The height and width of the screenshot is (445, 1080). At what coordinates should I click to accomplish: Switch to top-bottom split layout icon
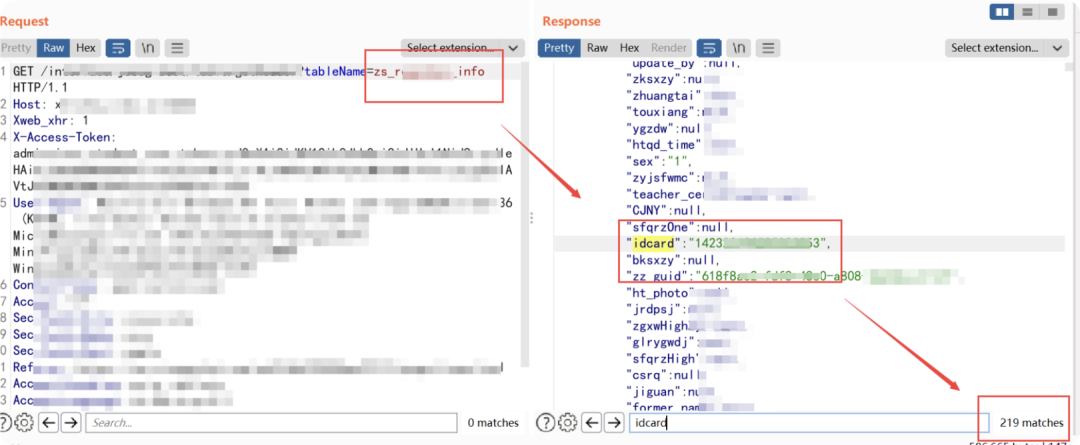(1027, 12)
